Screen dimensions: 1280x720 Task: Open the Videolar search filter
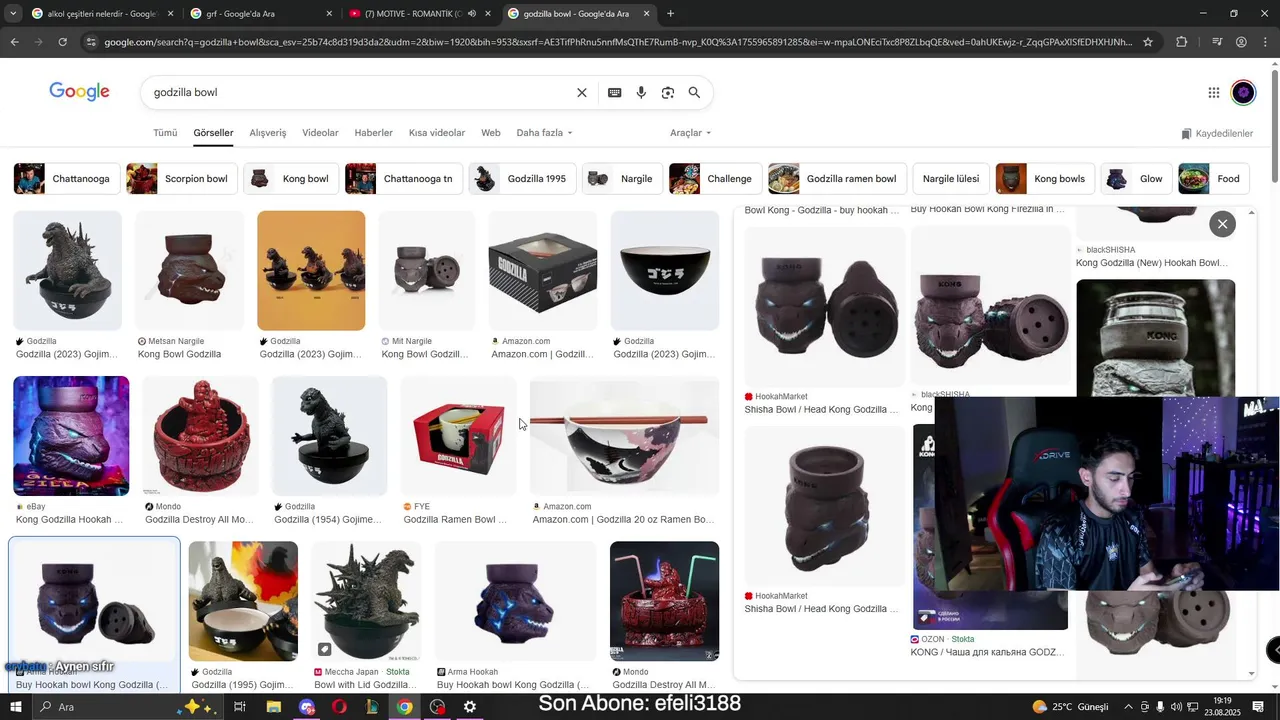tap(320, 133)
